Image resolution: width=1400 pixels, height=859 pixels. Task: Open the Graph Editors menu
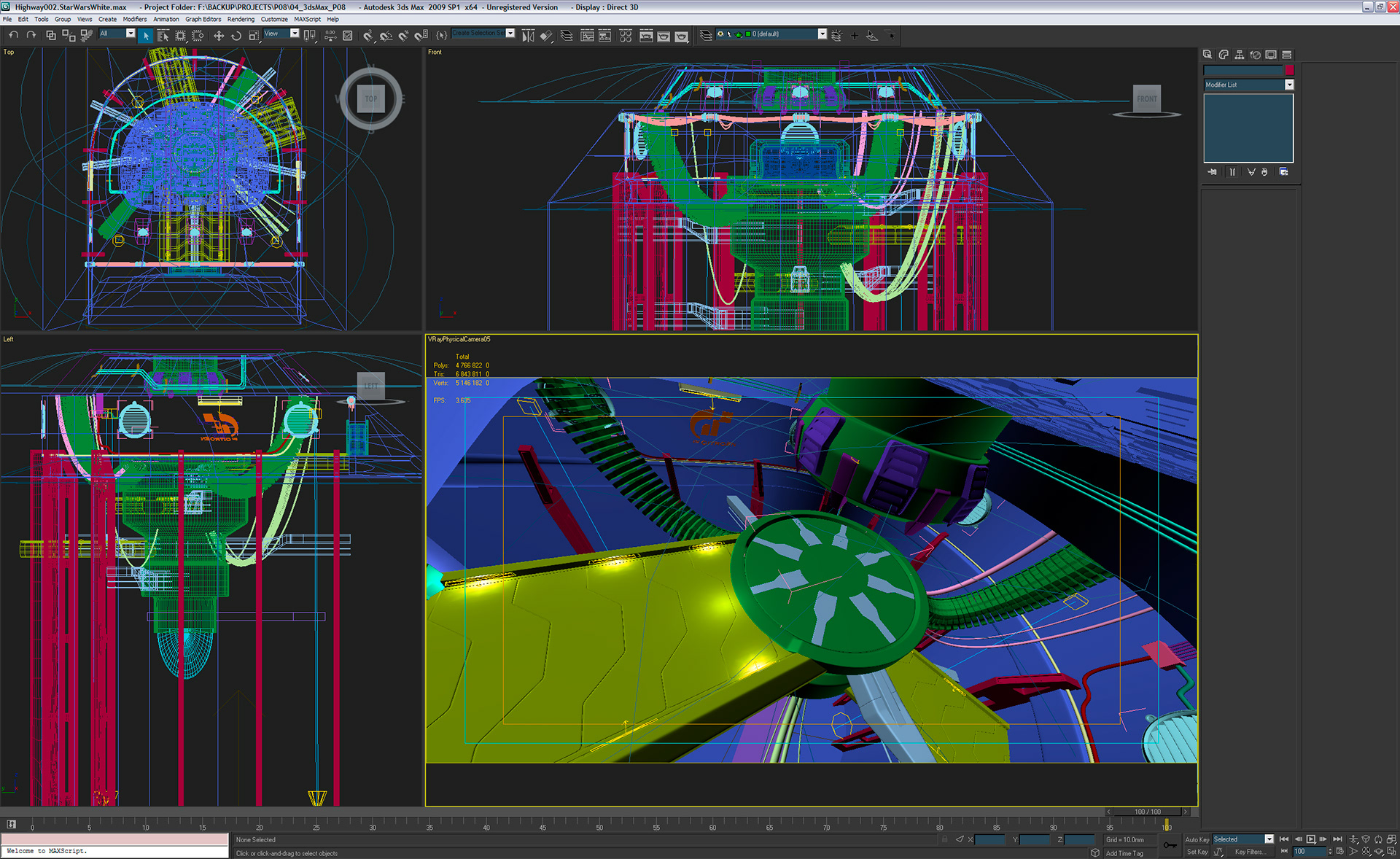(203, 19)
